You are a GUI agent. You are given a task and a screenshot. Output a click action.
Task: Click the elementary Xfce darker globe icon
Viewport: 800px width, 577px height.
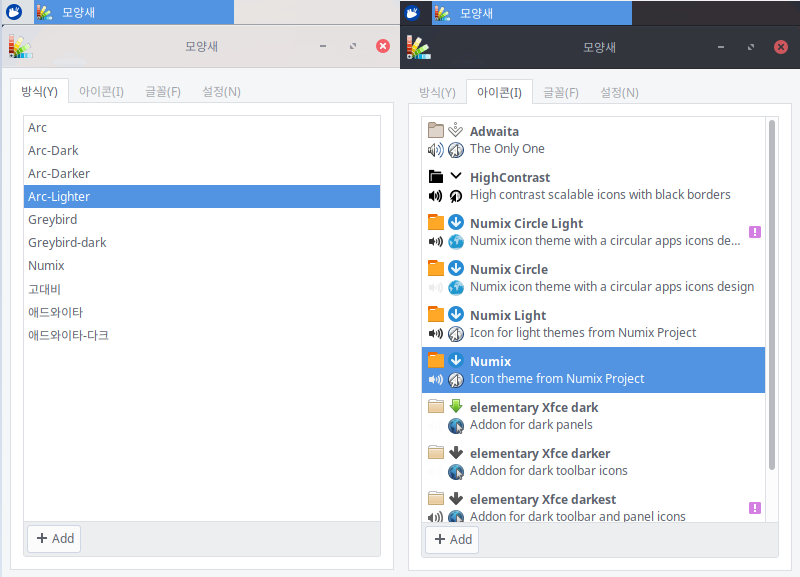click(x=456, y=472)
